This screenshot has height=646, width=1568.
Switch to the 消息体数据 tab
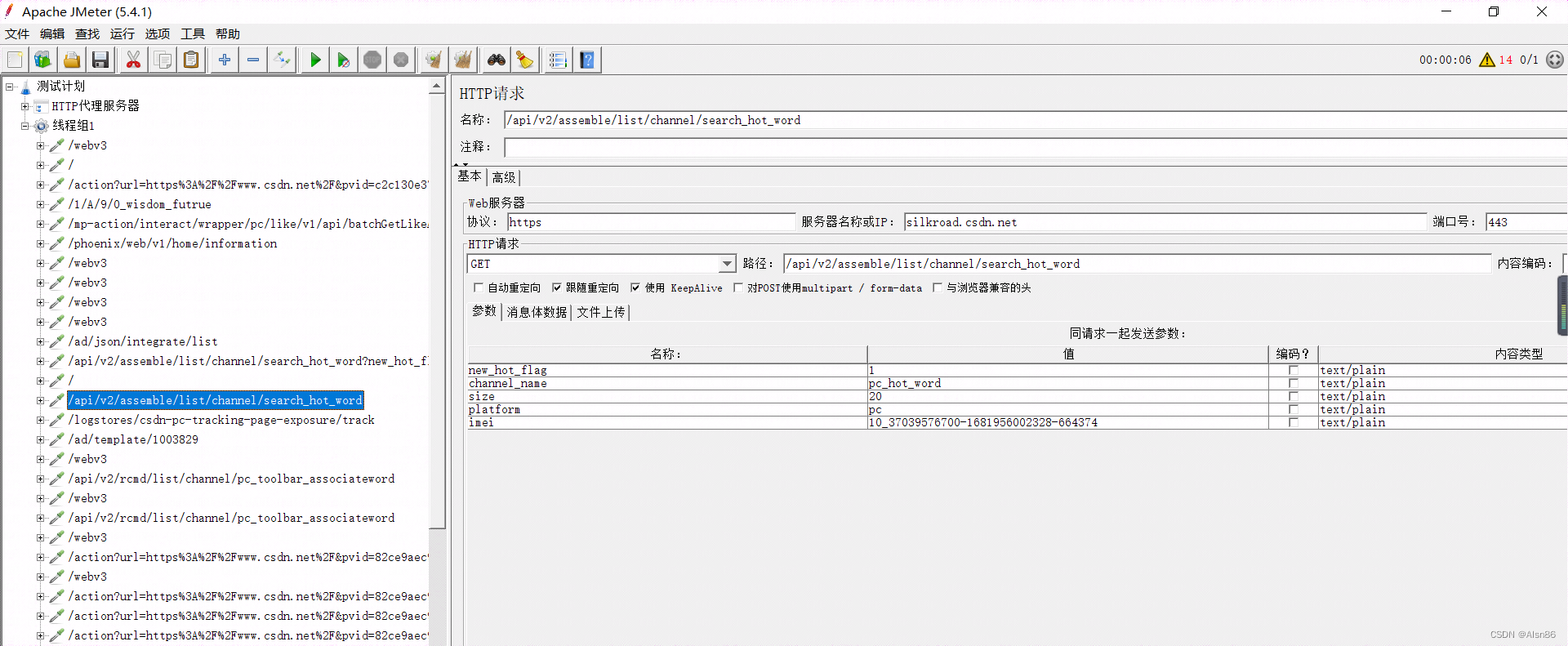pos(537,312)
